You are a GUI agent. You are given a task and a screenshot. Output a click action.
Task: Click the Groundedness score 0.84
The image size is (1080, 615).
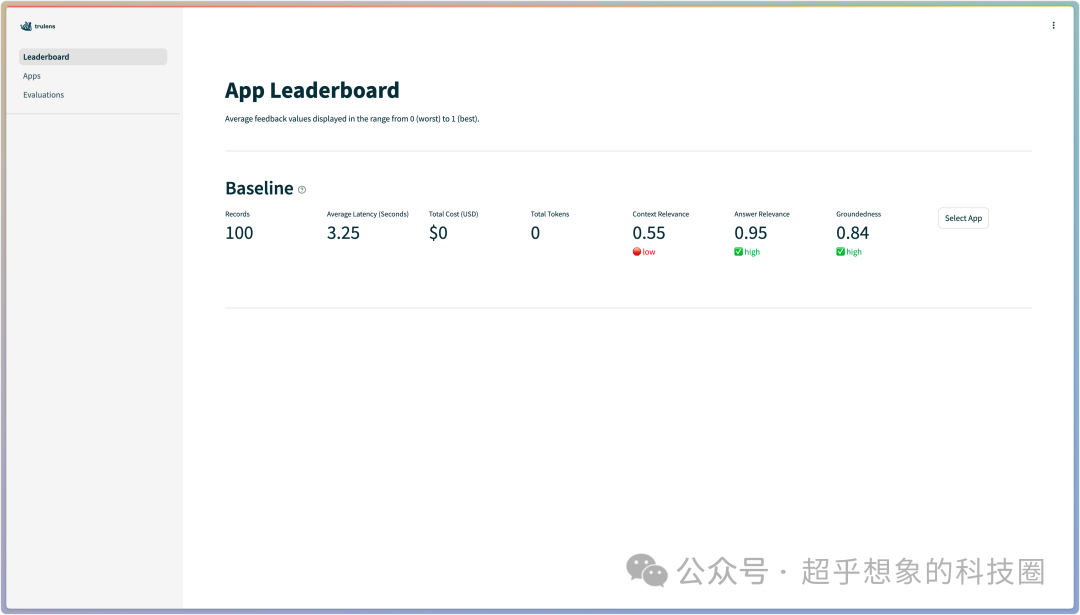click(x=852, y=233)
